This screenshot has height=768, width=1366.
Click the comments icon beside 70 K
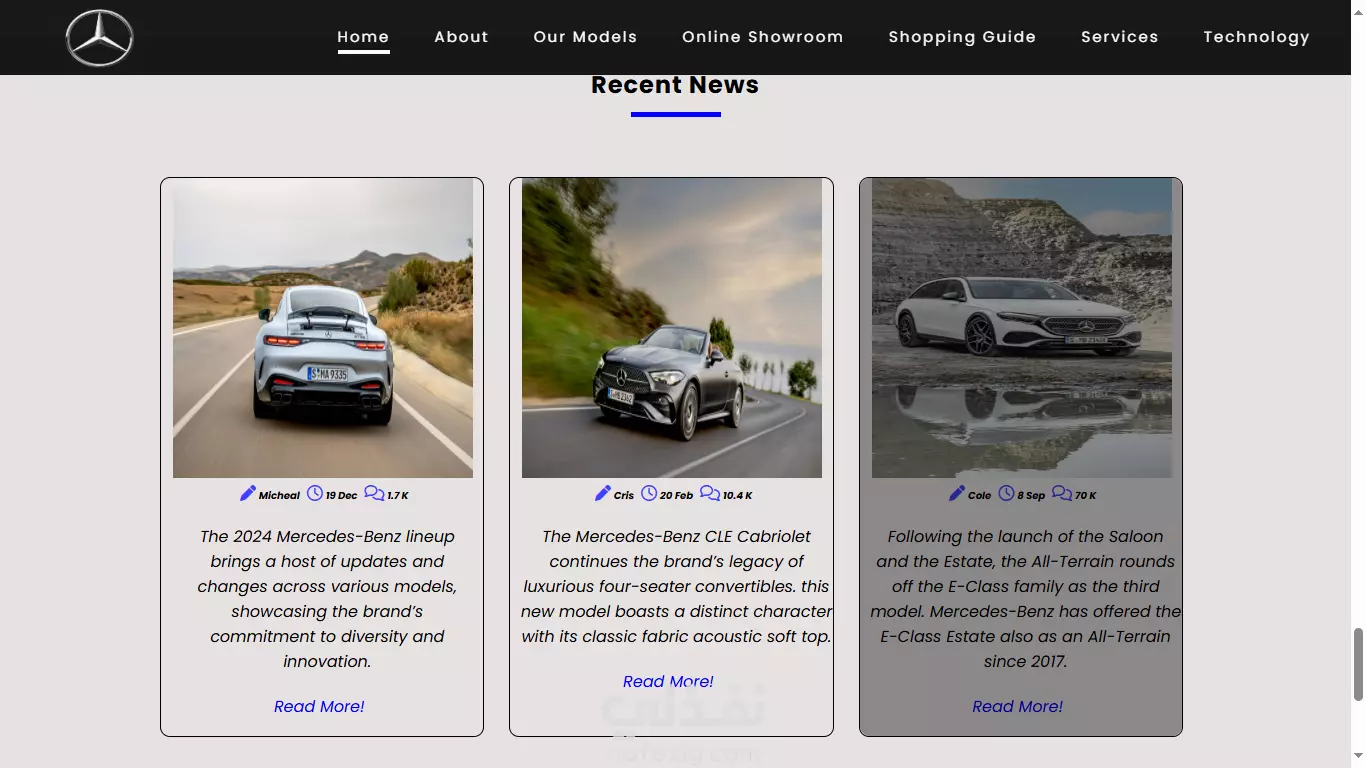[x=1062, y=493]
